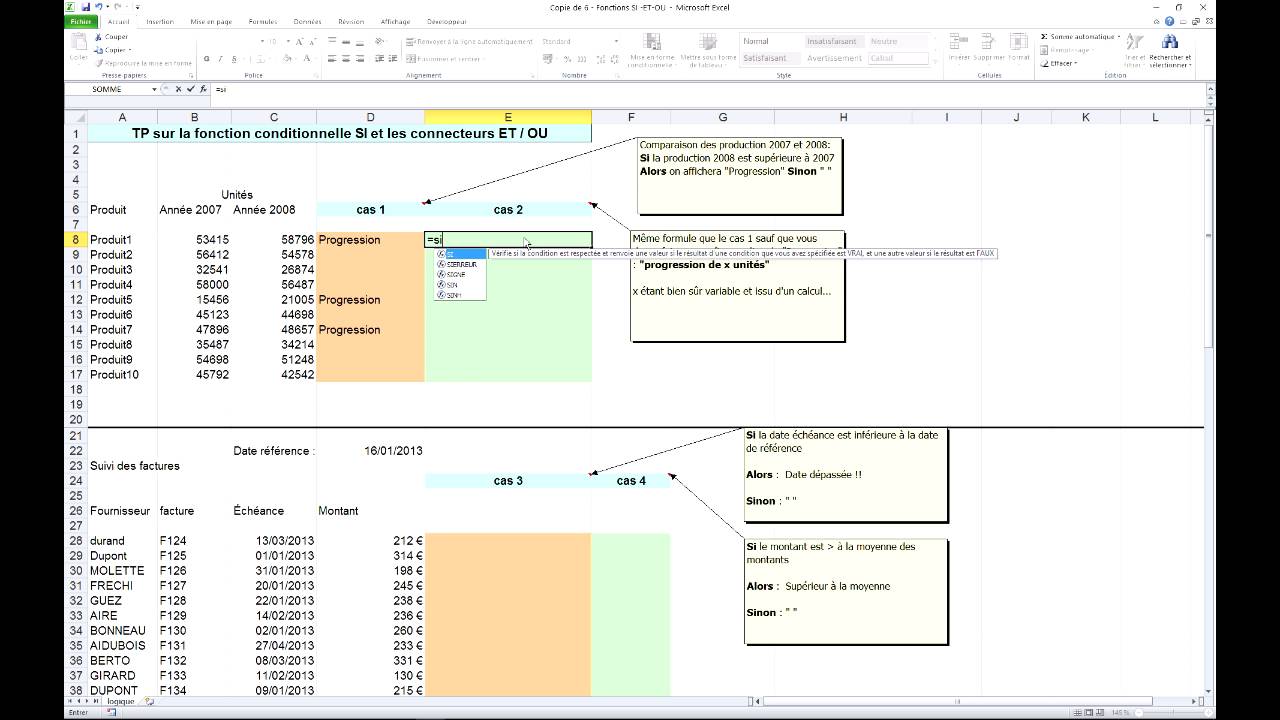The width and height of the screenshot is (1280, 720).
Task: Click Trier et filtrer icon
Action: coord(1134,42)
